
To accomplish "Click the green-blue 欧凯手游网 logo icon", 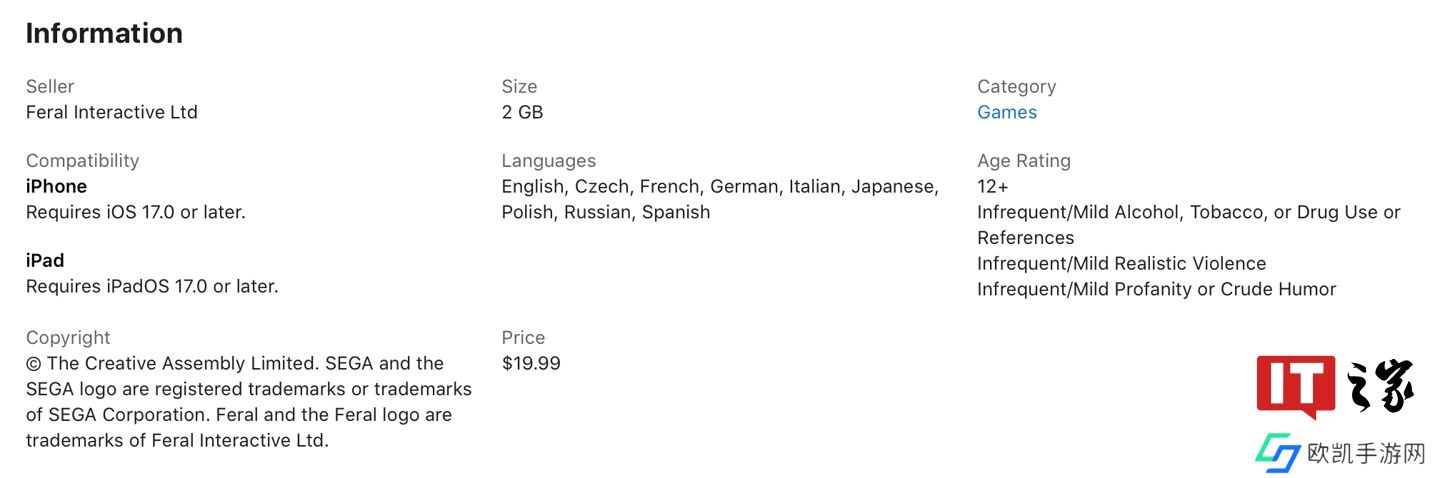I will [1277, 453].
